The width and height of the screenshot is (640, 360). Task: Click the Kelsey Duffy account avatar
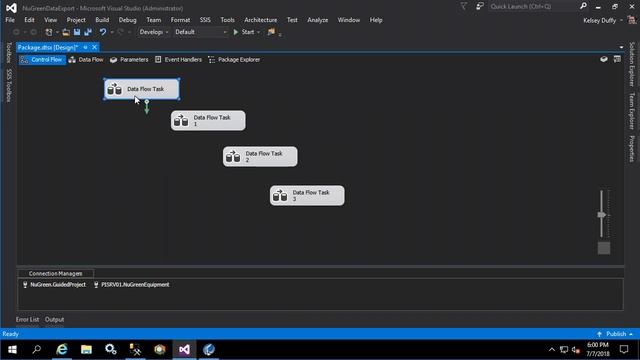(632, 20)
